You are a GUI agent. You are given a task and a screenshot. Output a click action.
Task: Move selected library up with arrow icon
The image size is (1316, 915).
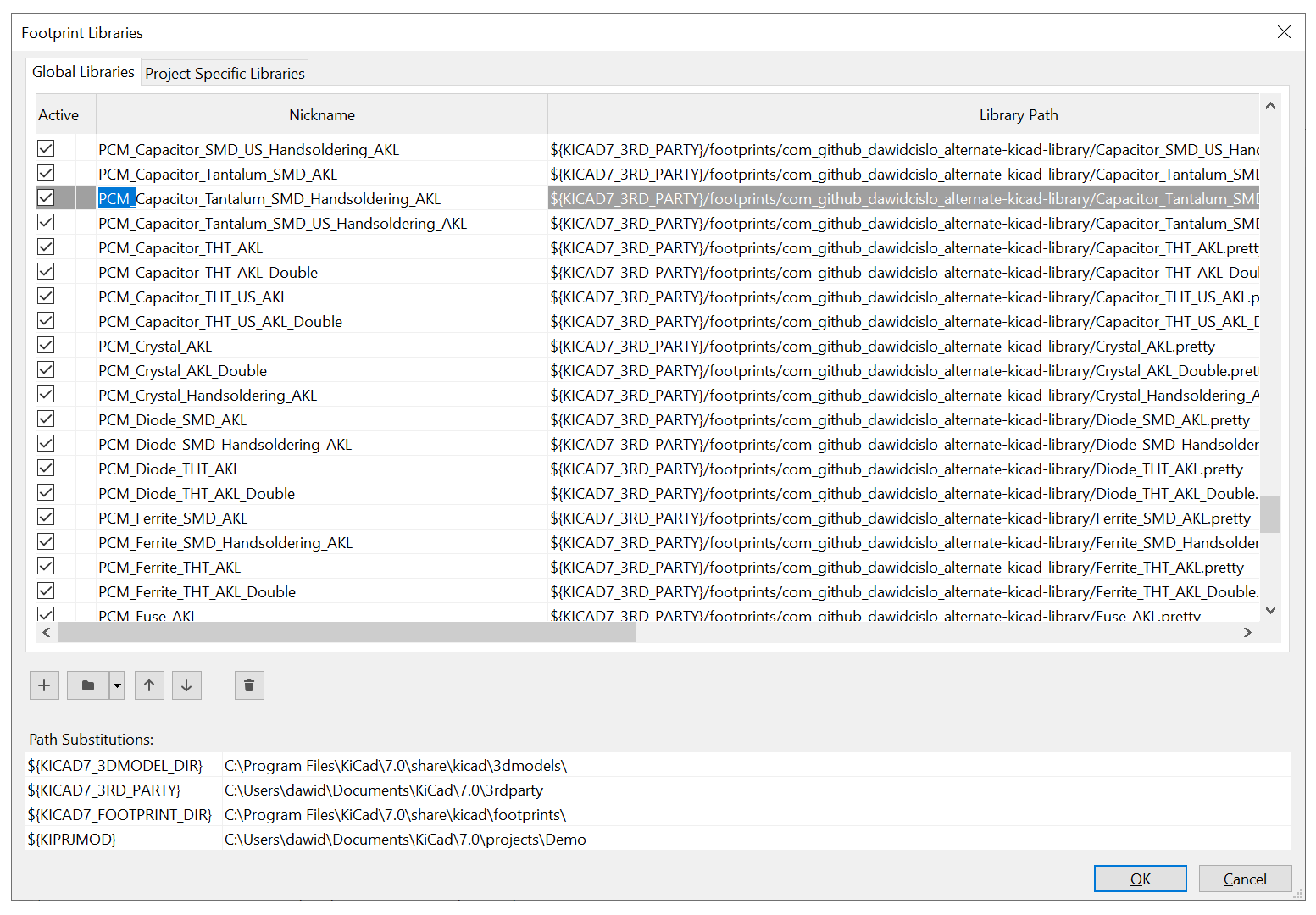coord(149,685)
